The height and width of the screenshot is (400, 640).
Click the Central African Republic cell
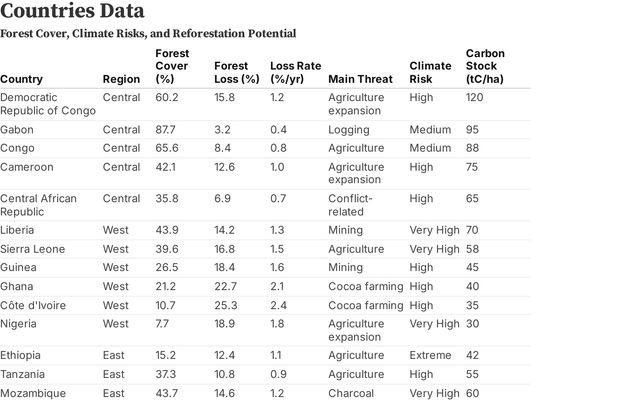[x=38, y=205]
